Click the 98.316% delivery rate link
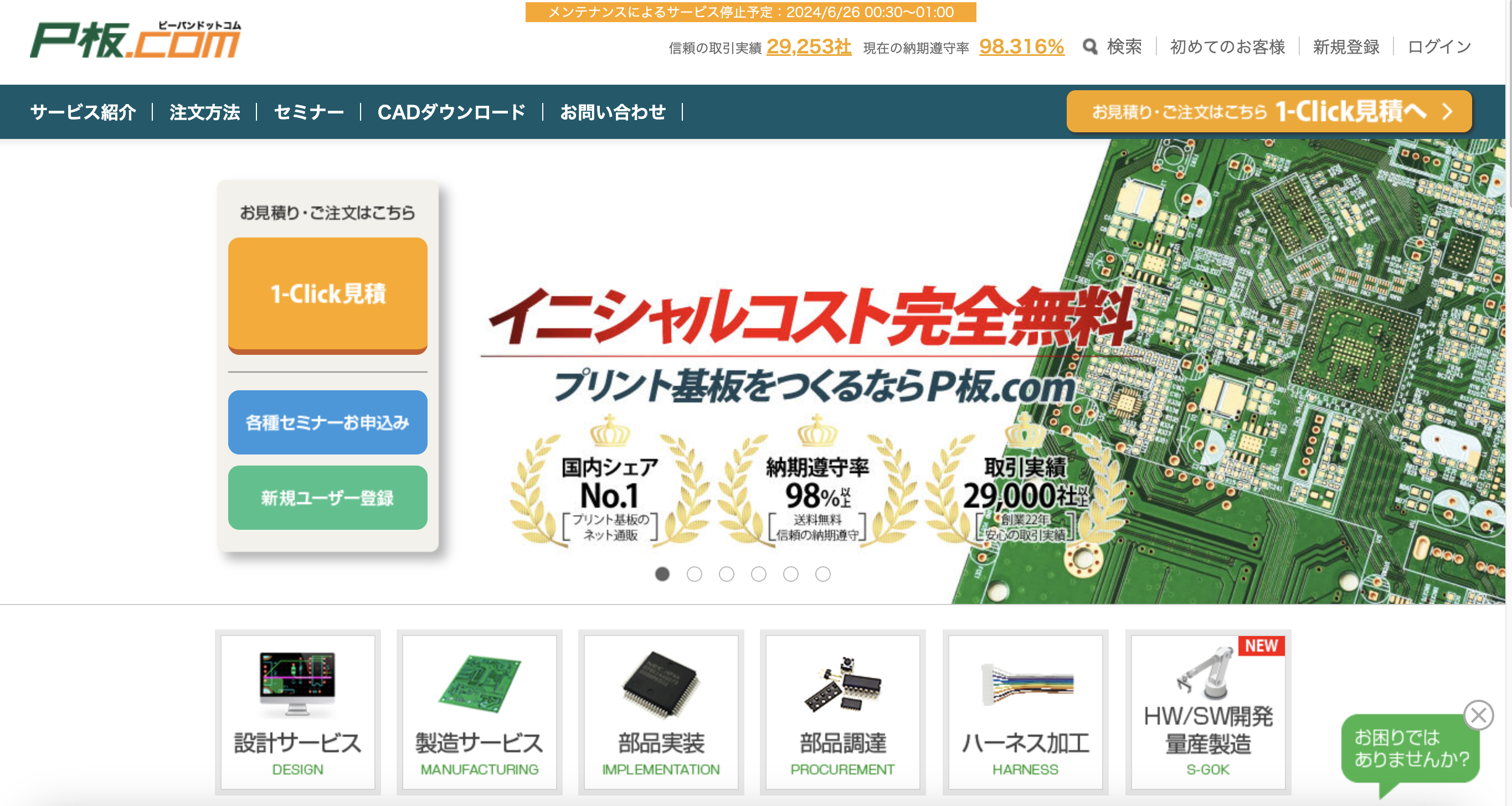 1021,46
